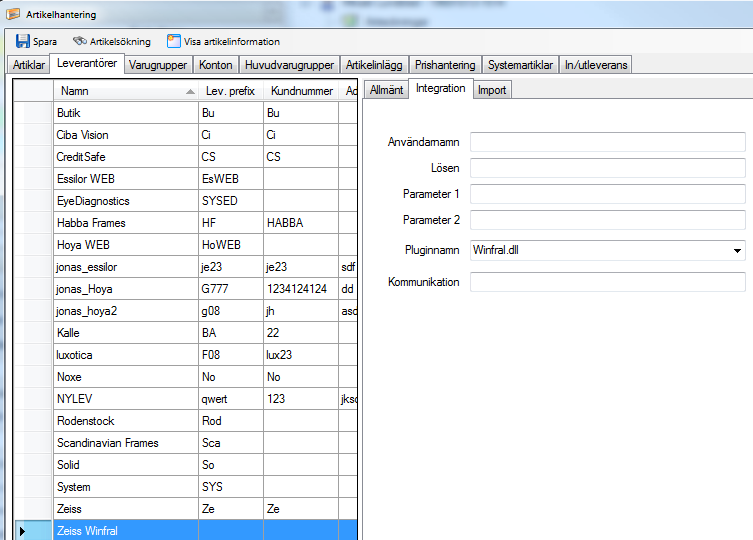Select the Ciba Vision supplier row
This screenshot has width=753, height=540.
(x=185, y=135)
